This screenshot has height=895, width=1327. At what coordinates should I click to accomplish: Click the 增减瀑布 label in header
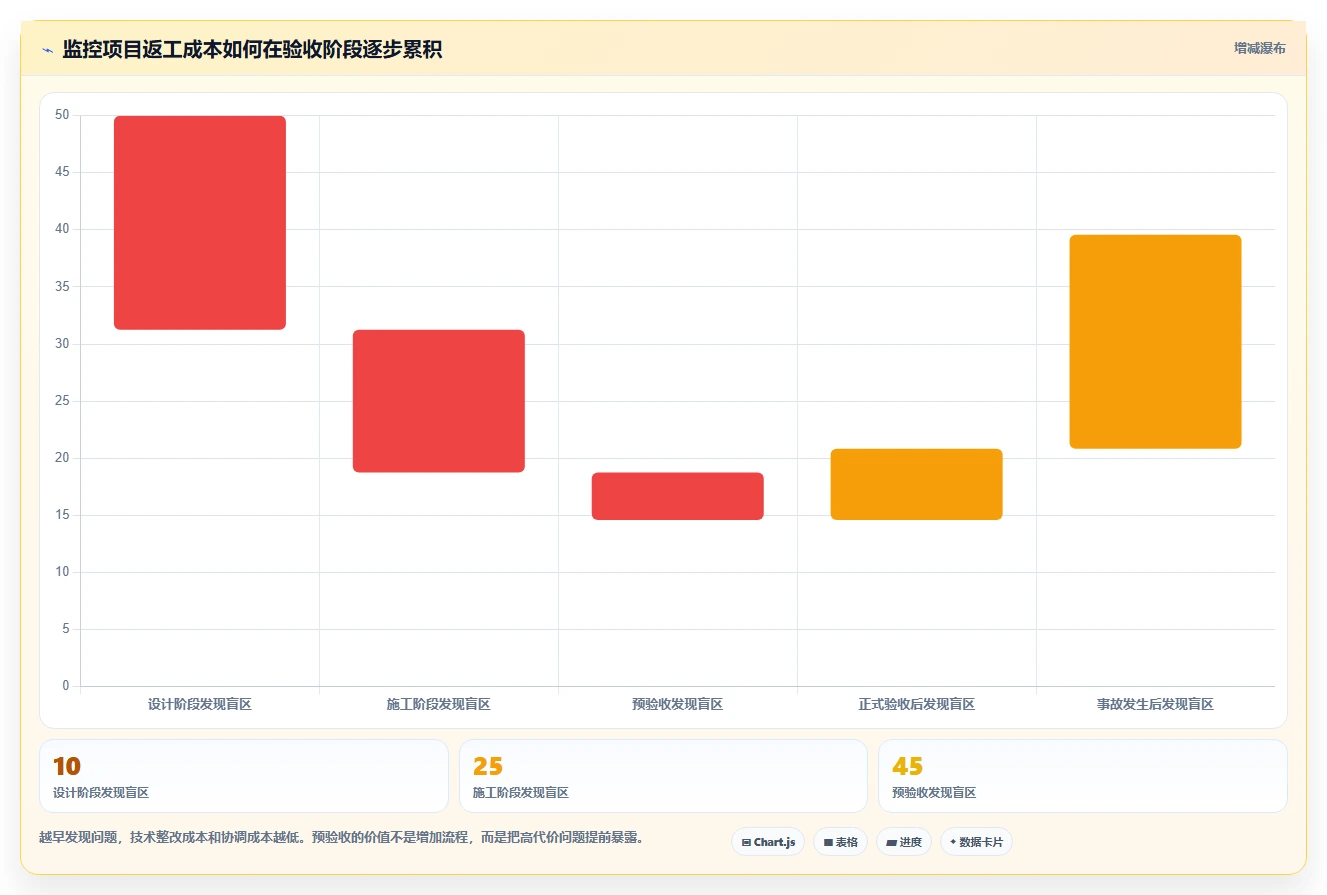tap(1260, 48)
